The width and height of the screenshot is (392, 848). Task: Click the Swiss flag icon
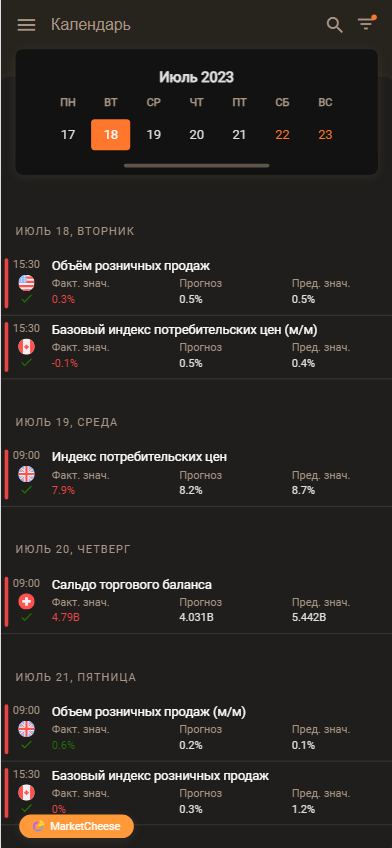26,601
